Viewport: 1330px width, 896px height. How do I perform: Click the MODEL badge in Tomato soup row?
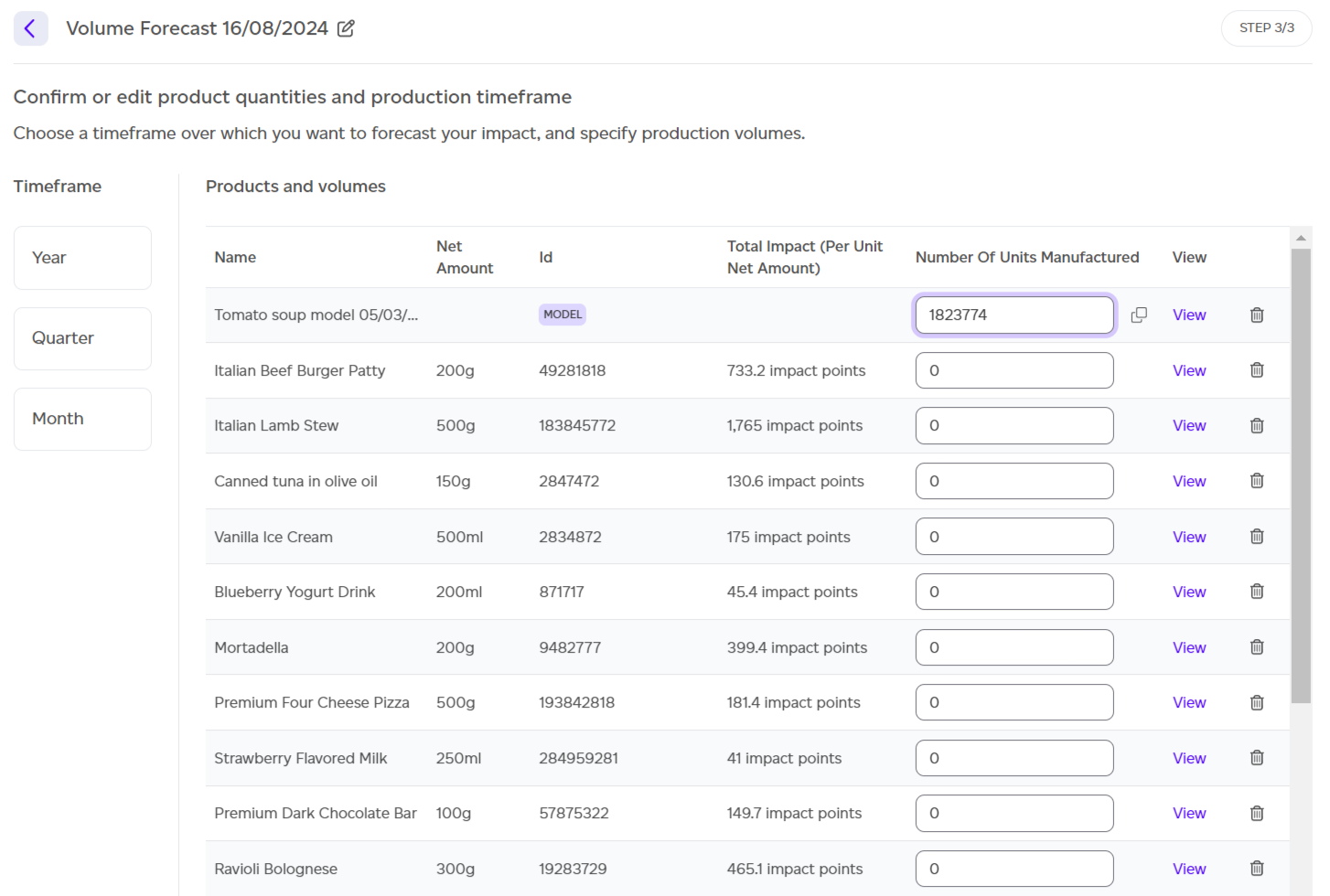pyautogui.click(x=563, y=315)
